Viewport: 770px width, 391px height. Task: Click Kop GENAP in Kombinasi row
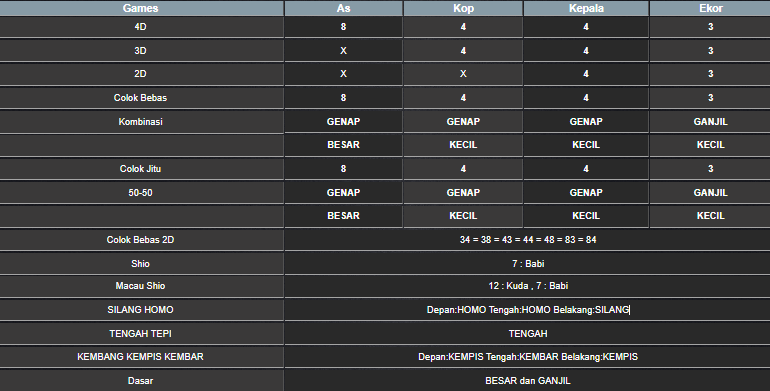click(x=463, y=122)
